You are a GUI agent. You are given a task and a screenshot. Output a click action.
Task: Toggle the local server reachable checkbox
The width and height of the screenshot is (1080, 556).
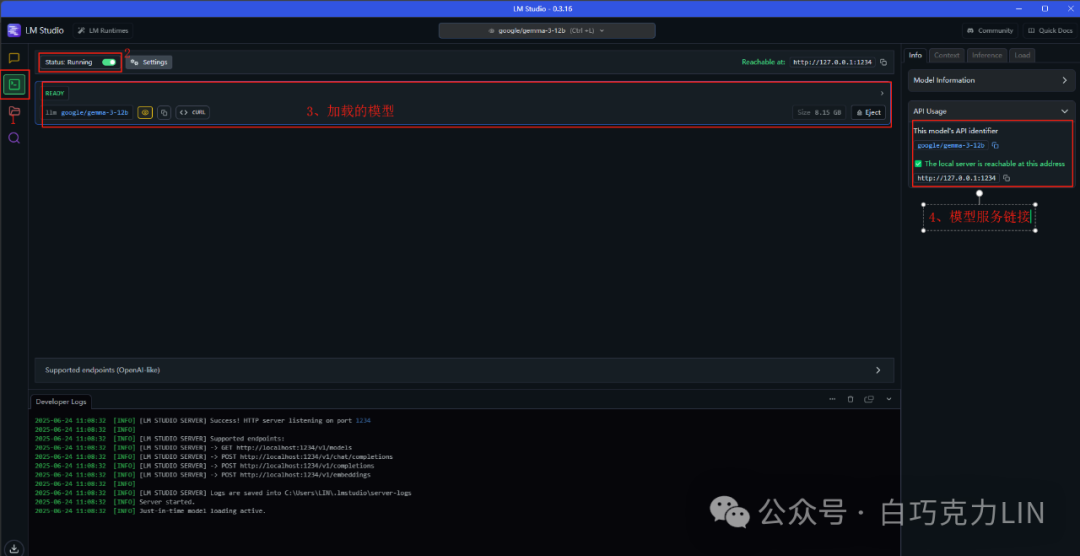(918, 164)
